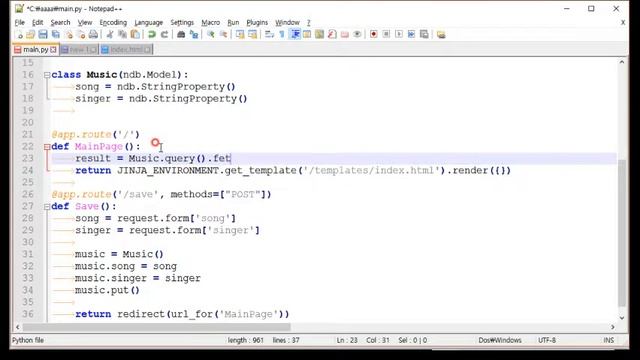This screenshot has height=360, width=640.
Task: Show the Document Map panel
Action: tap(320, 35)
